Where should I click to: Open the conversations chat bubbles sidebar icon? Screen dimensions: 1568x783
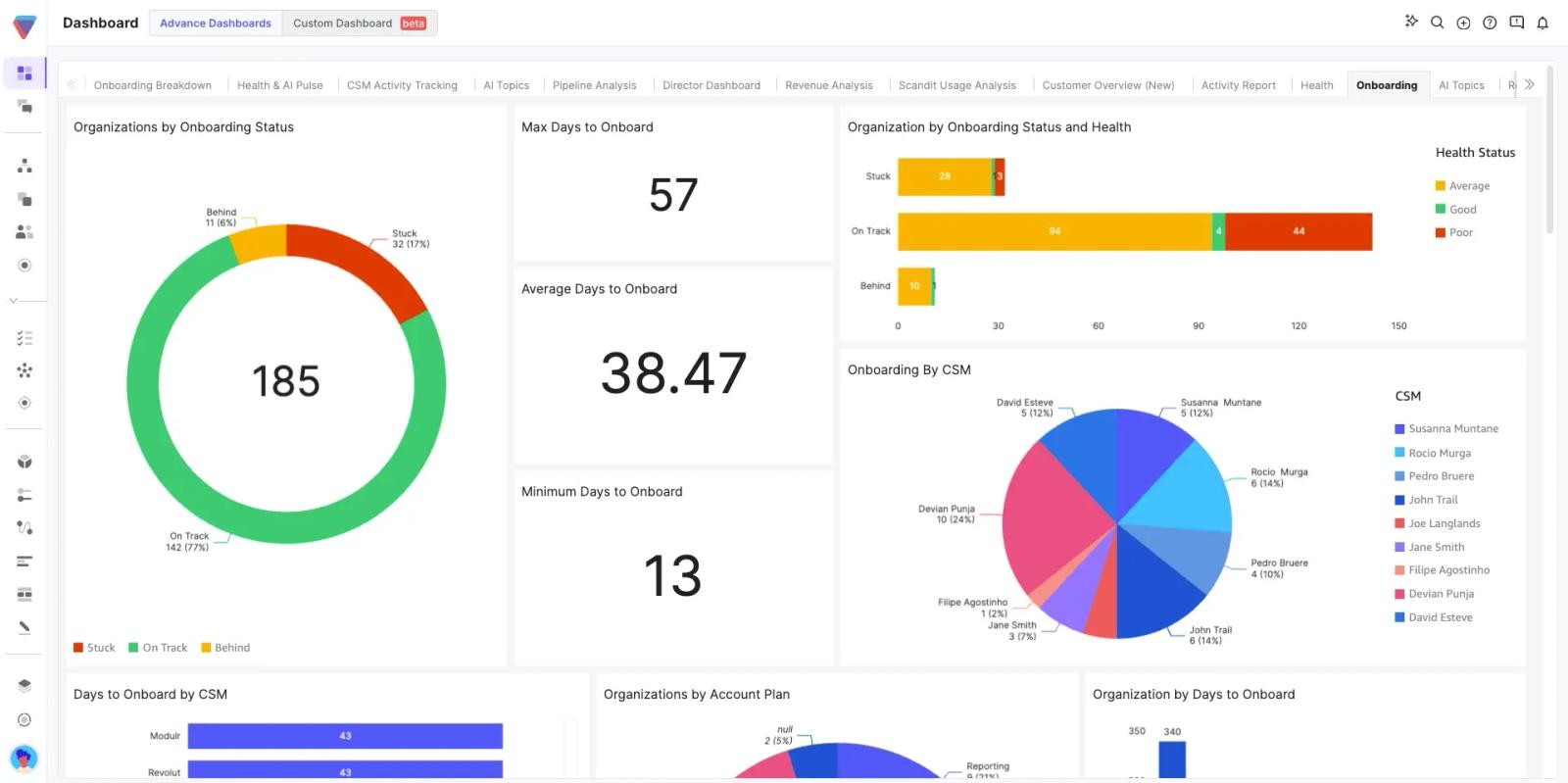point(24,106)
